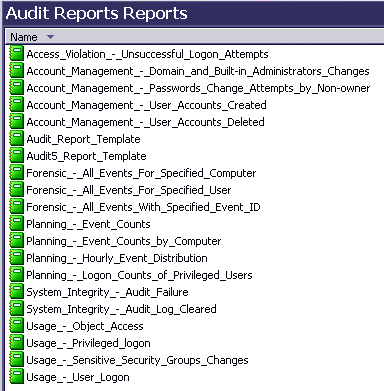Select Account_Management_-_User_Accounts_Deleted name
This screenshot has width=384, height=391.
pos(145,122)
